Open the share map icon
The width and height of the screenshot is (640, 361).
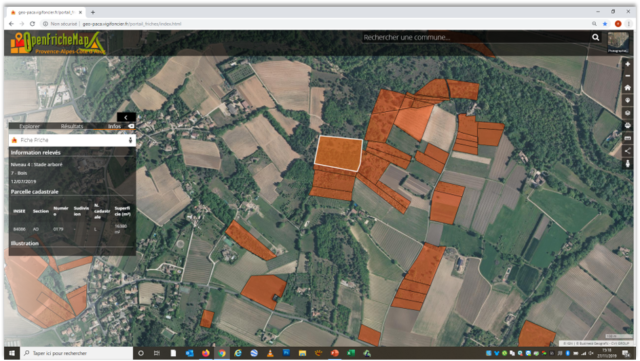(x=628, y=151)
